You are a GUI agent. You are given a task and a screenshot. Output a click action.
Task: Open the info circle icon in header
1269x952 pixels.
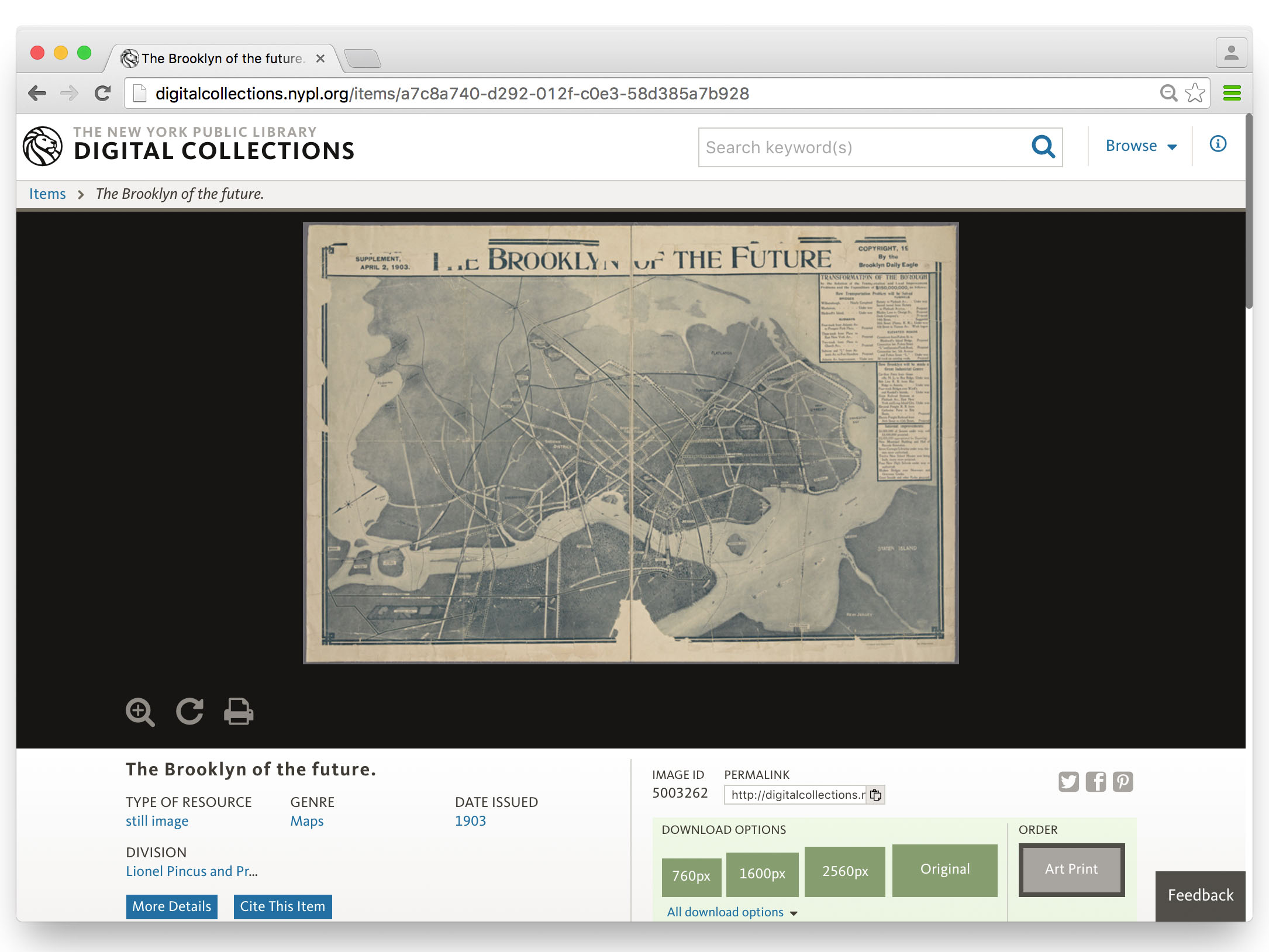click(x=1218, y=144)
